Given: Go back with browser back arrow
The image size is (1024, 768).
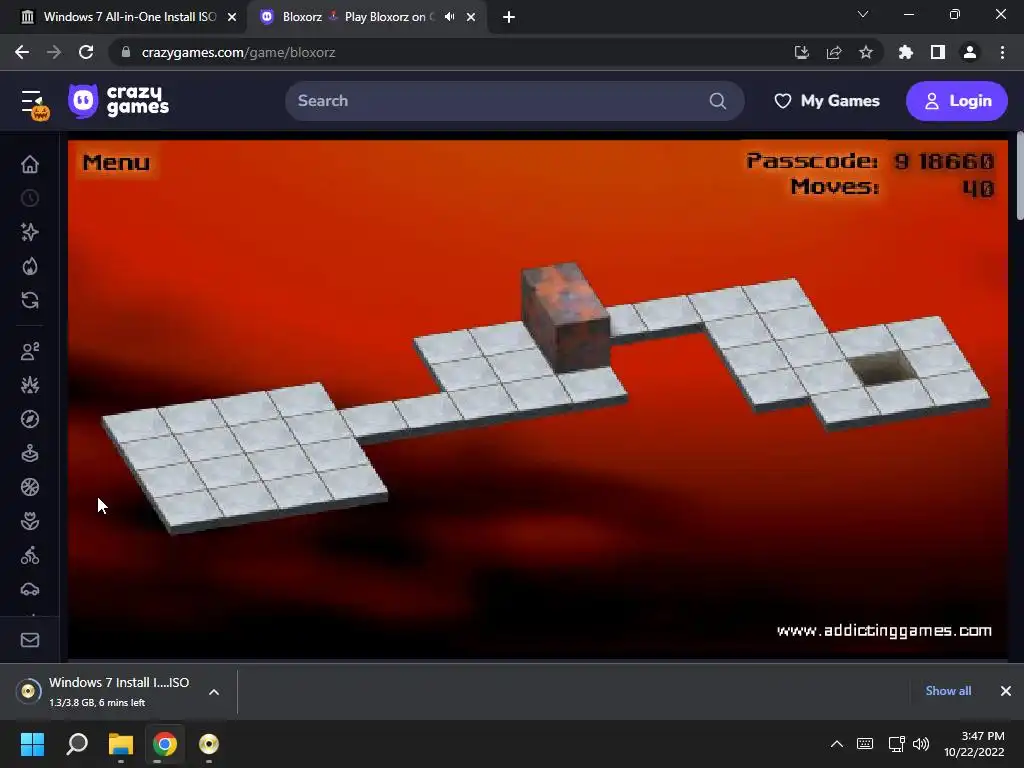Looking at the screenshot, I should click(22, 52).
